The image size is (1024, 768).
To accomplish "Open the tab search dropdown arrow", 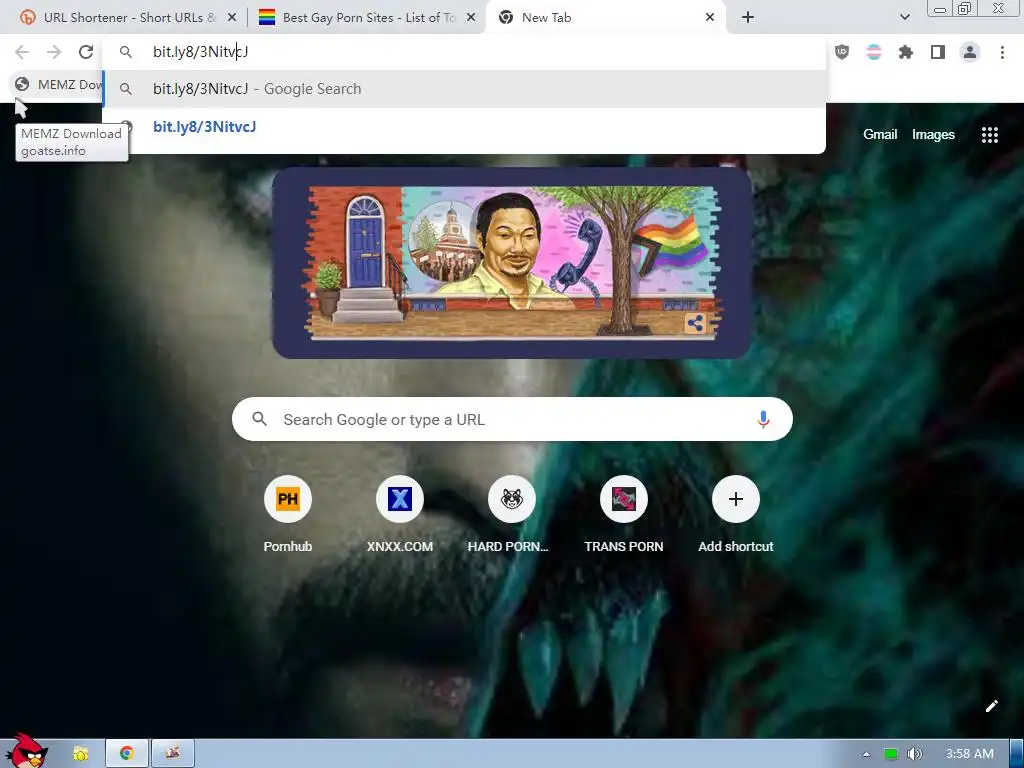I will [x=904, y=17].
